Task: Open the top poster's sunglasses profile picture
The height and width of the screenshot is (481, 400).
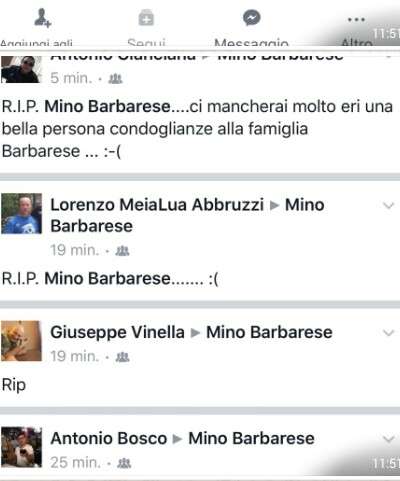Action: pos(22,69)
